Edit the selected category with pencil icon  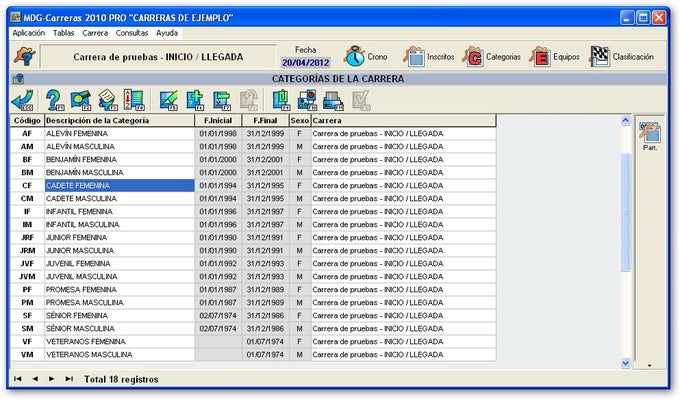(x=169, y=100)
